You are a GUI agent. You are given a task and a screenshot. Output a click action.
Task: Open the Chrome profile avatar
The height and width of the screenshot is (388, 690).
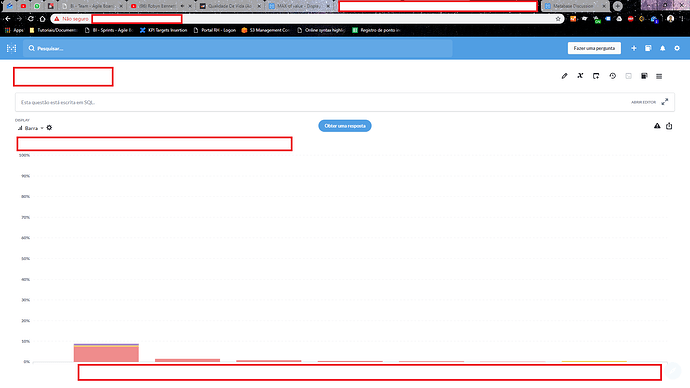(x=670, y=19)
